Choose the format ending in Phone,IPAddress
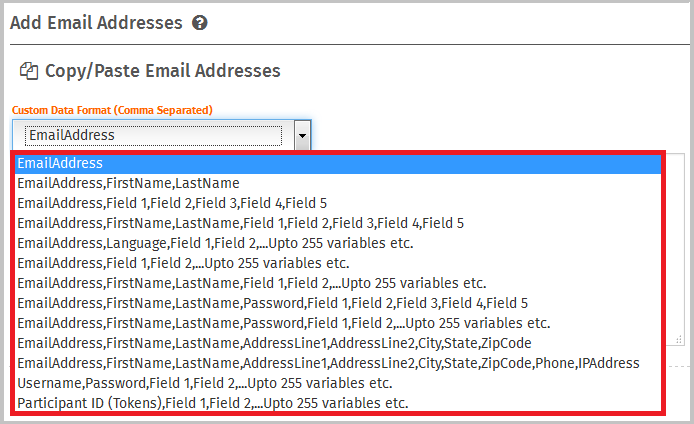 328,363
